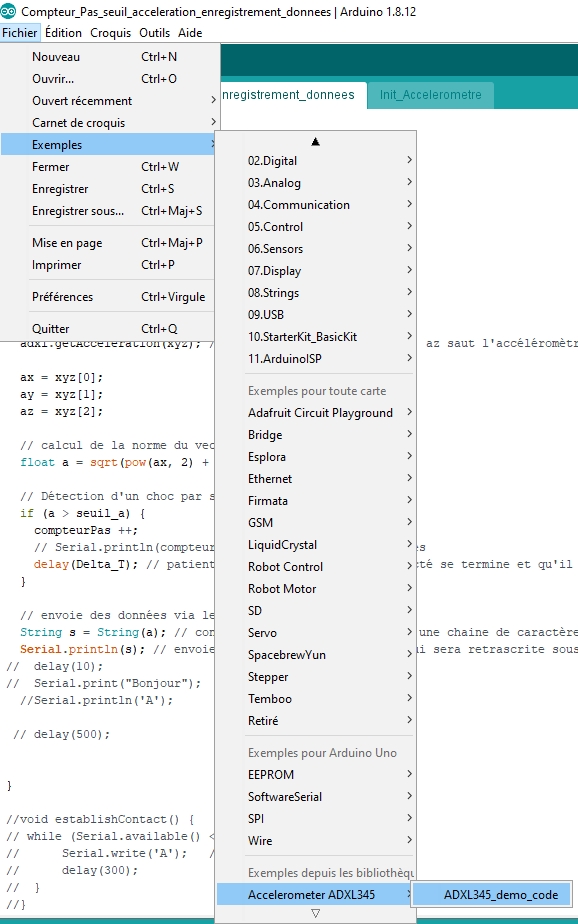This screenshot has width=578, height=924.
Task: Choose Fermer in the Fichier menu
Action: tap(110, 167)
